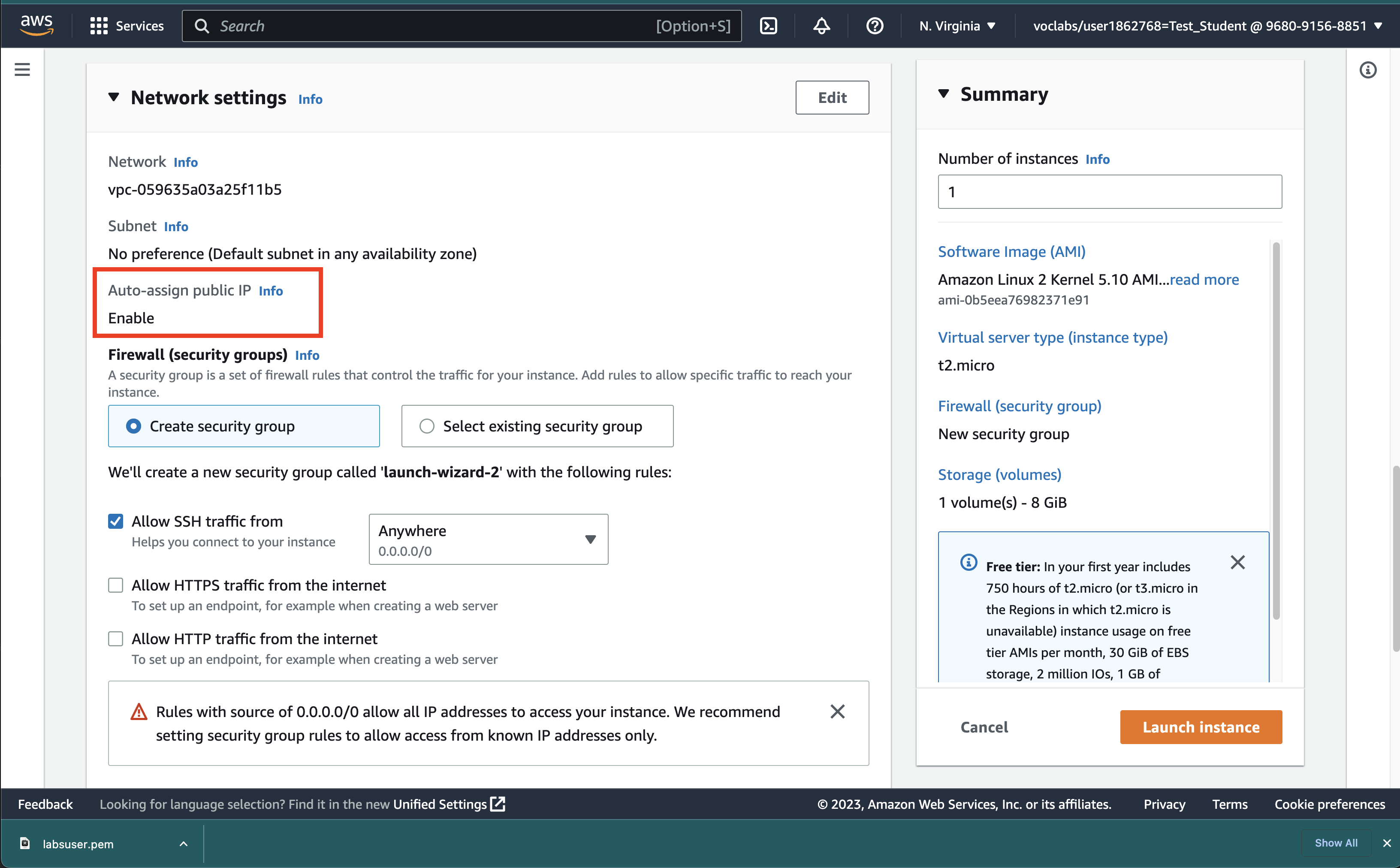Open the navigation hamburger menu

pos(22,69)
